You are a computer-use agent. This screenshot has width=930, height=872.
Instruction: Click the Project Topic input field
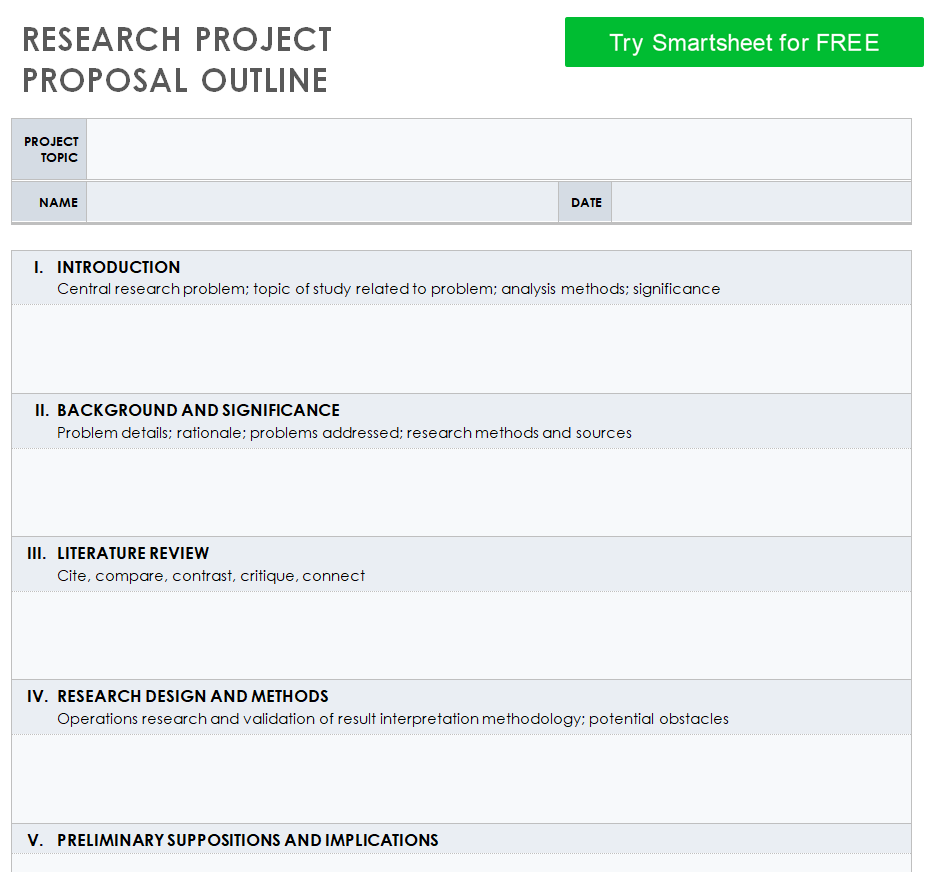click(498, 150)
